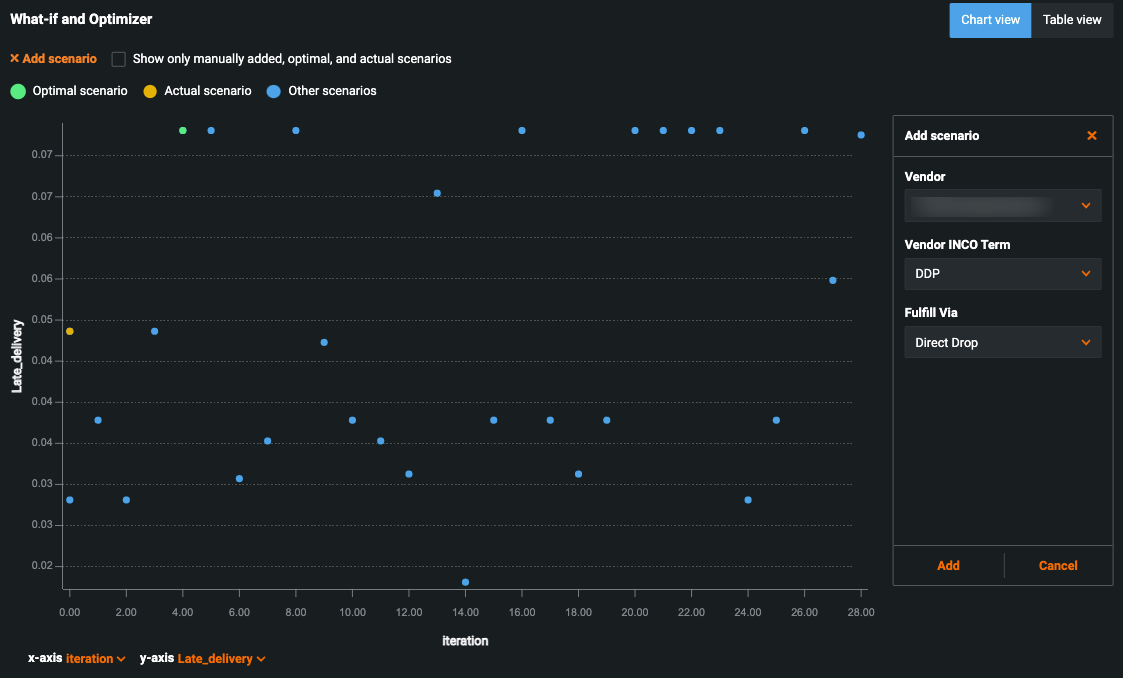This screenshot has width=1123, height=678.
Task: Expand the Vendor INCO Term dropdown
Action: pos(1002,274)
